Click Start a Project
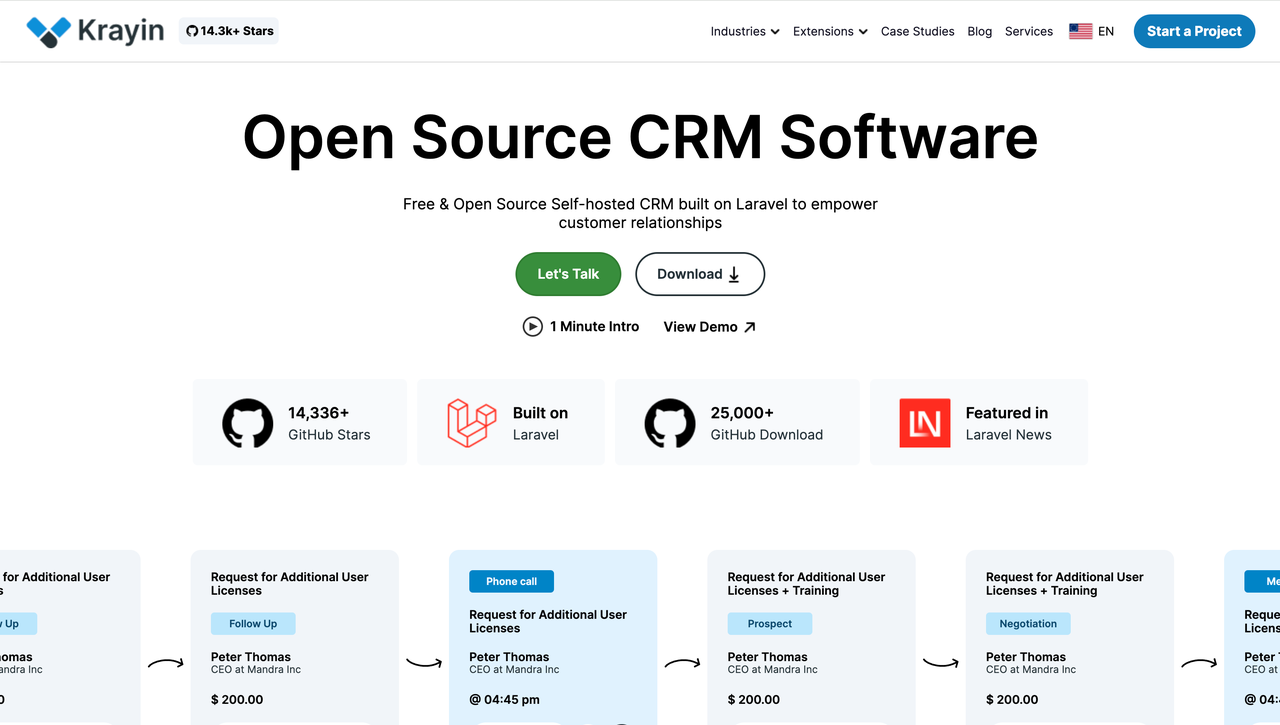 (1194, 31)
